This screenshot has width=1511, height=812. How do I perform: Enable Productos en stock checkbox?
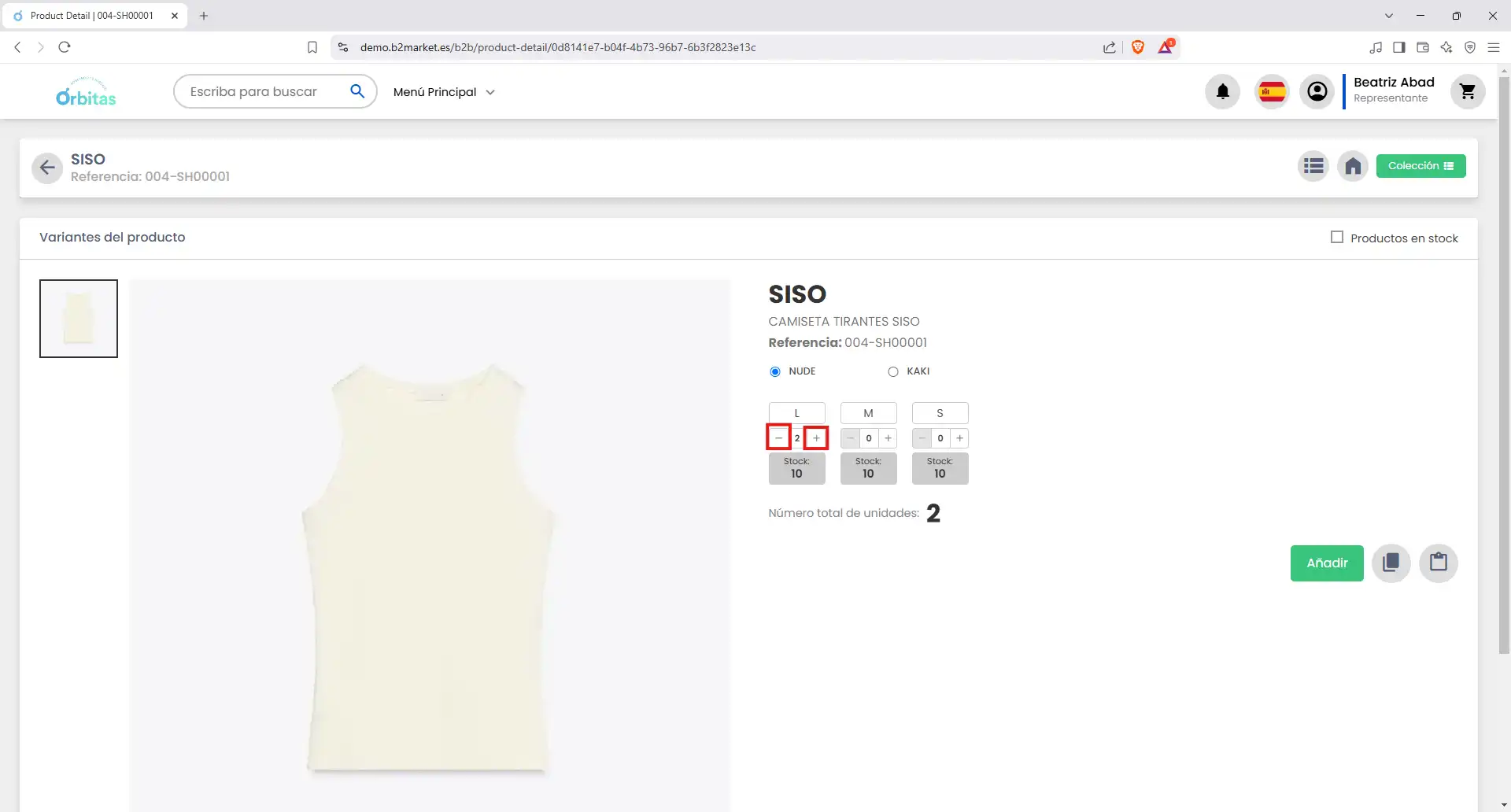click(1336, 237)
